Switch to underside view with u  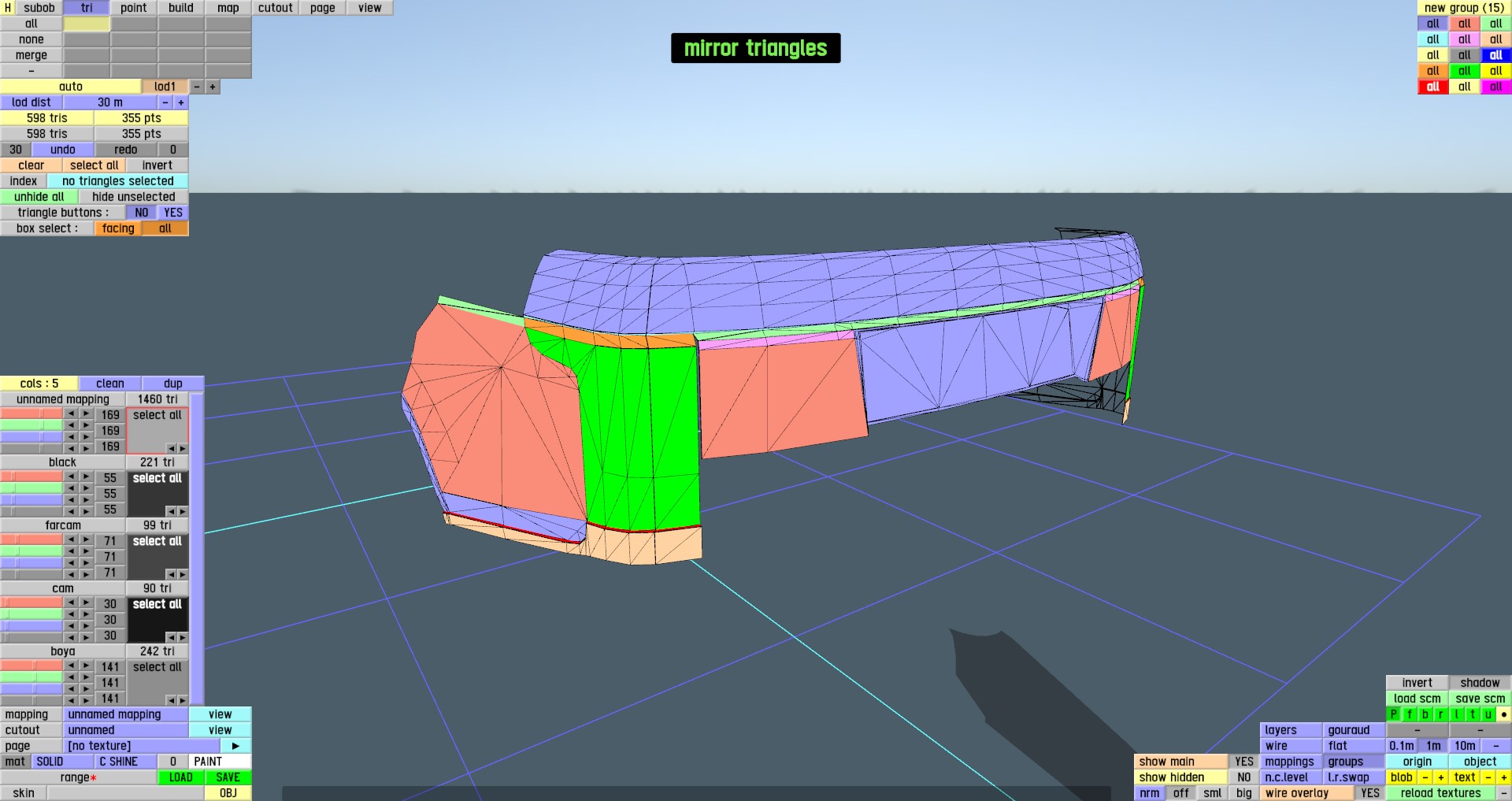coord(1488,714)
